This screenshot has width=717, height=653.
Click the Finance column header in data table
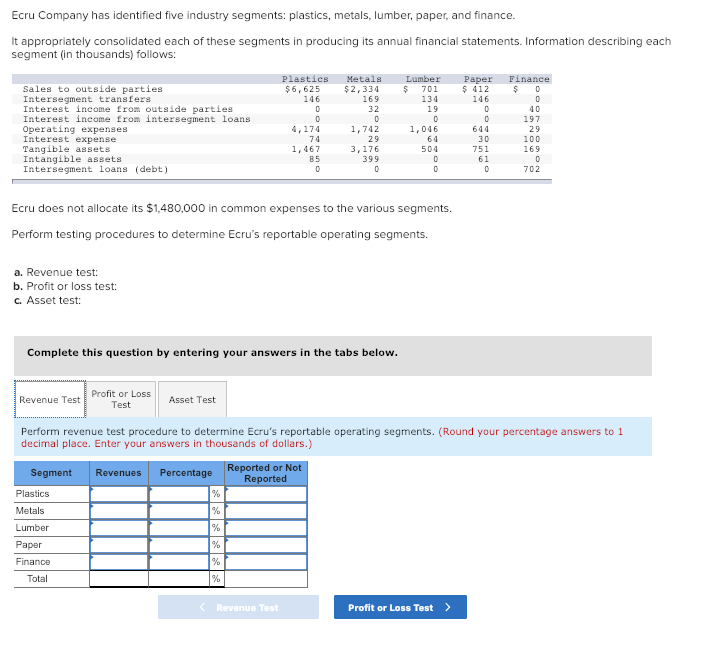pyautogui.click(x=529, y=79)
